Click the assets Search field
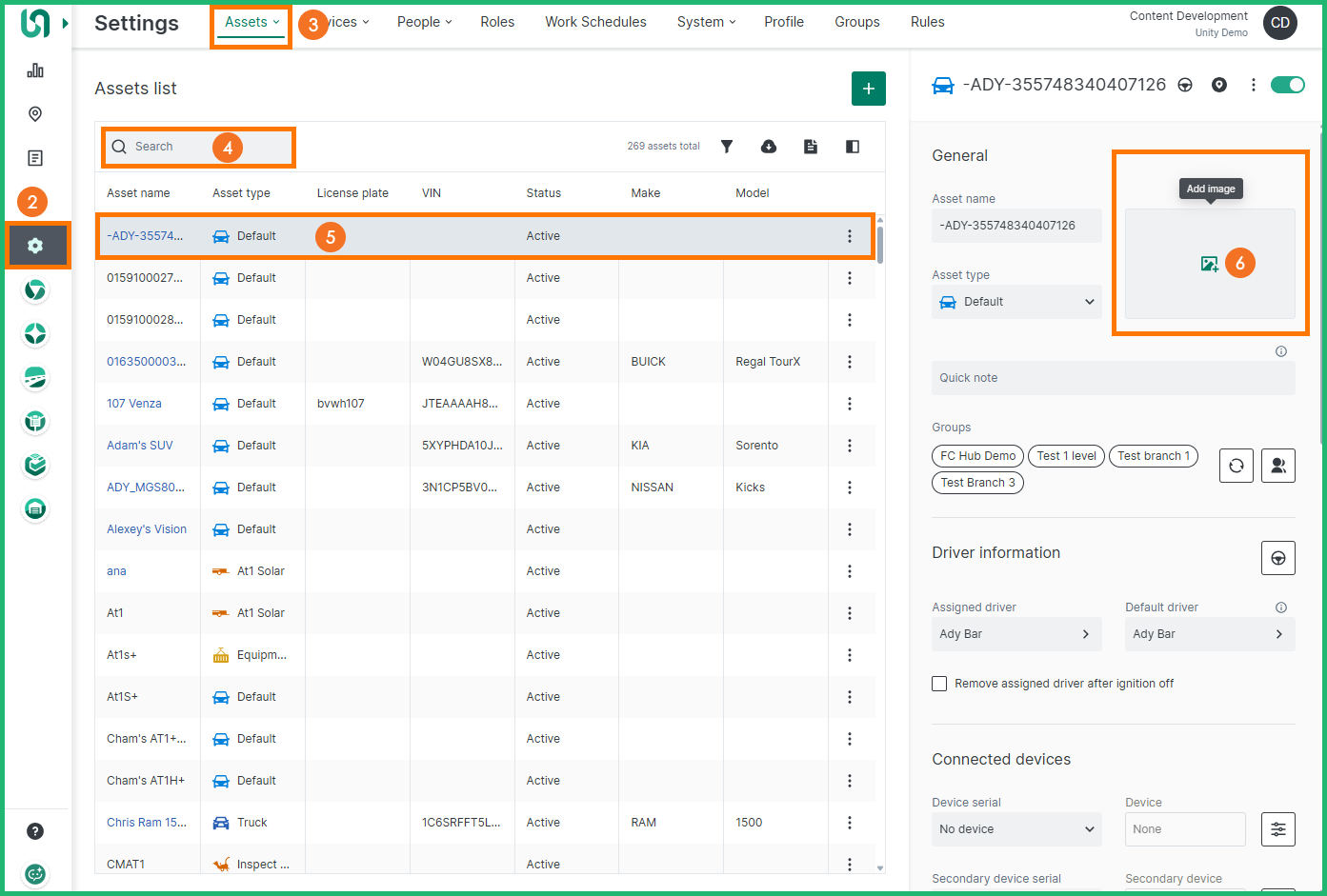The image size is (1327, 896). pos(171,147)
